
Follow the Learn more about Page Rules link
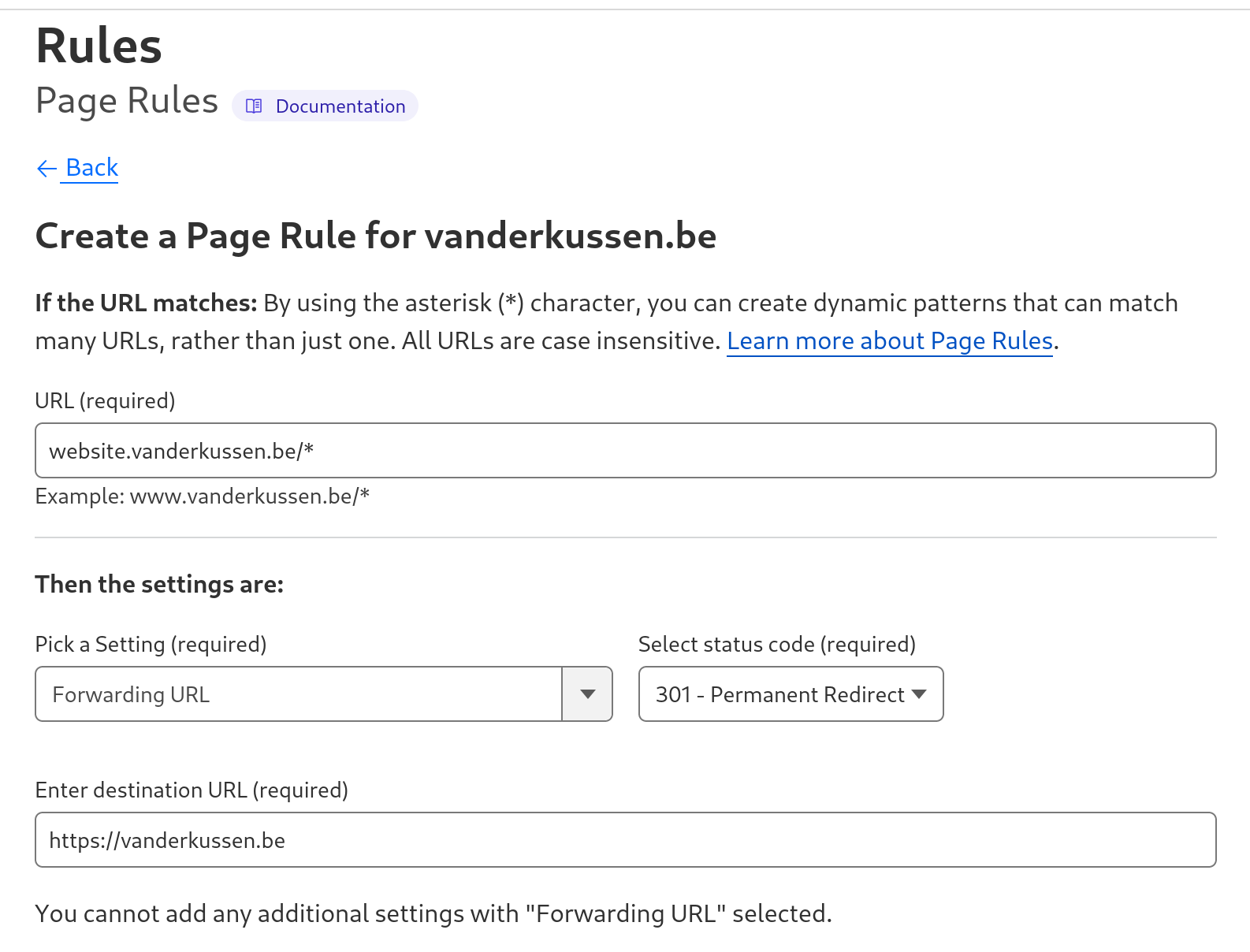coord(889,341)
